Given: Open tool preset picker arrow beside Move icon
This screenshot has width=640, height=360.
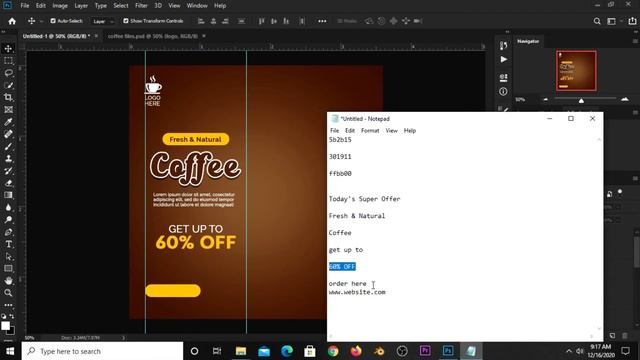Looking at the screenshot, I should (x=41, y=21).
